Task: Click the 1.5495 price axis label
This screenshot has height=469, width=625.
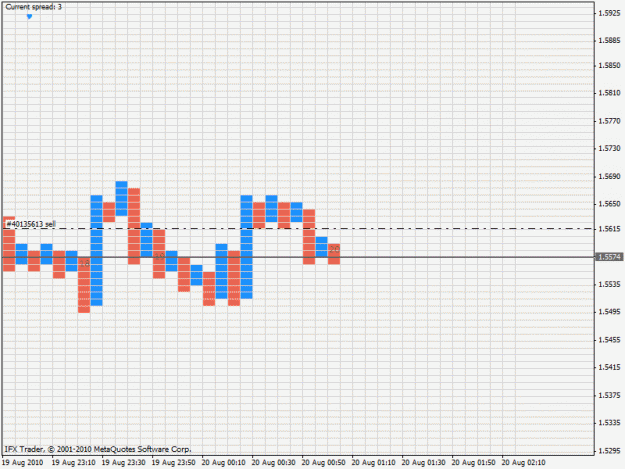Action: pyautogui.click(x=609, y=312)
